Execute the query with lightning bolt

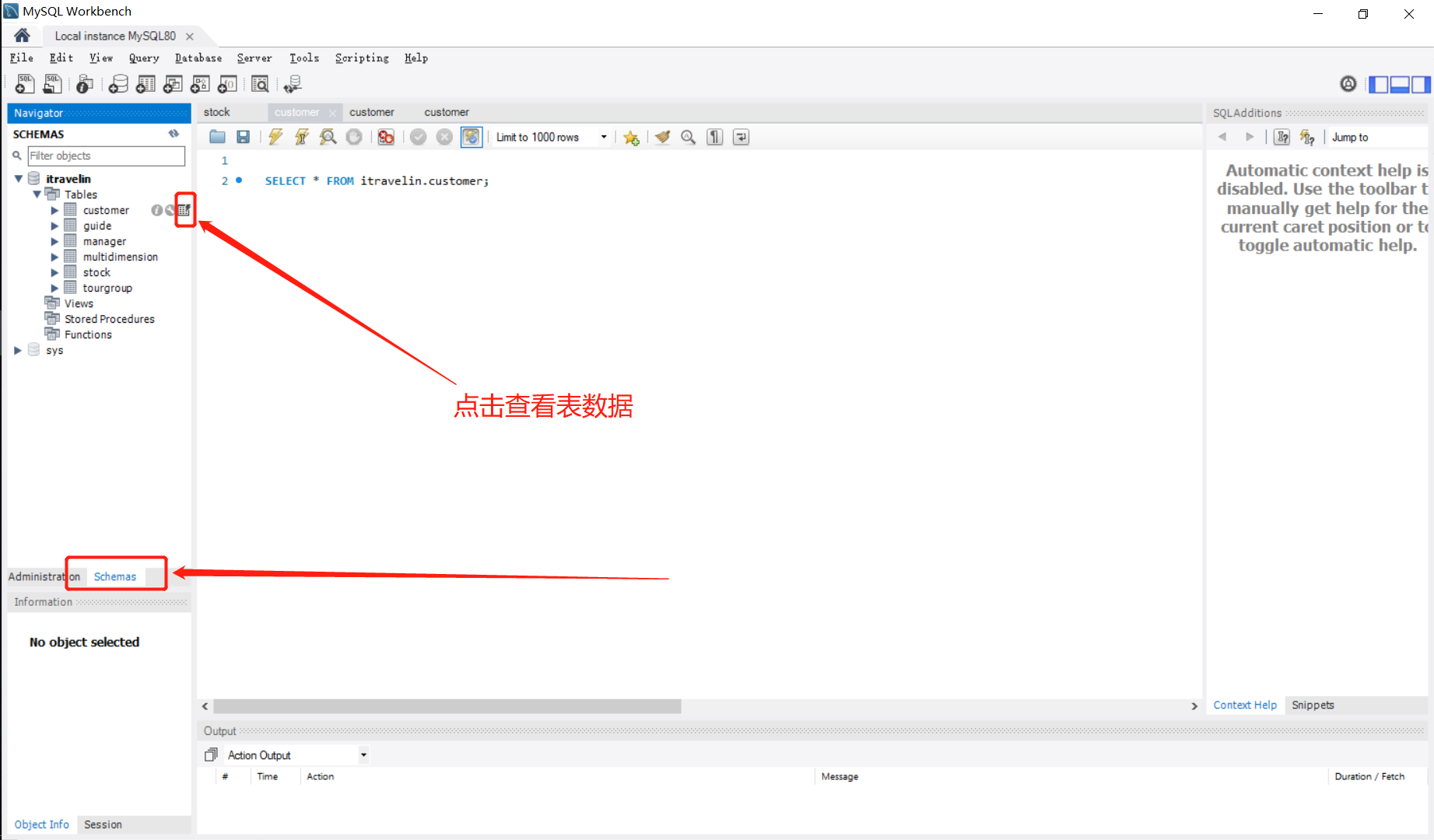point(275,137)
